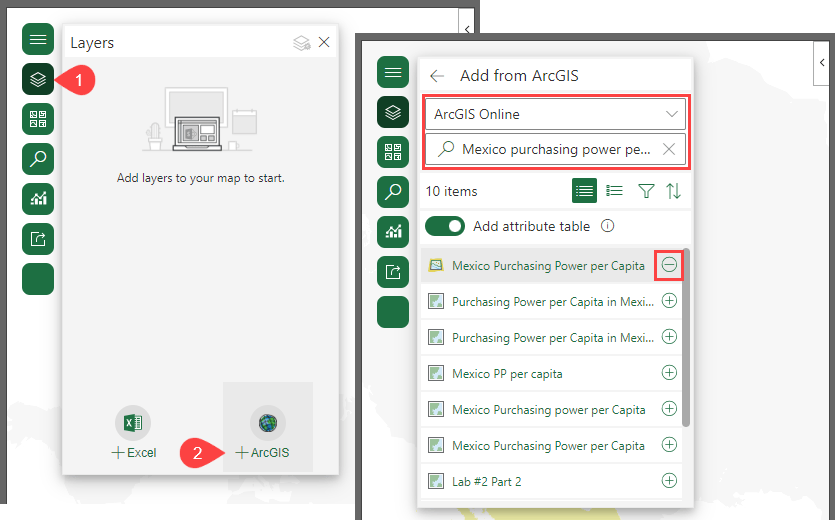This screenshot has height=520, width=835.
Task: Open Search icon in right window toolbar
Action: click(x=393, y=192)
